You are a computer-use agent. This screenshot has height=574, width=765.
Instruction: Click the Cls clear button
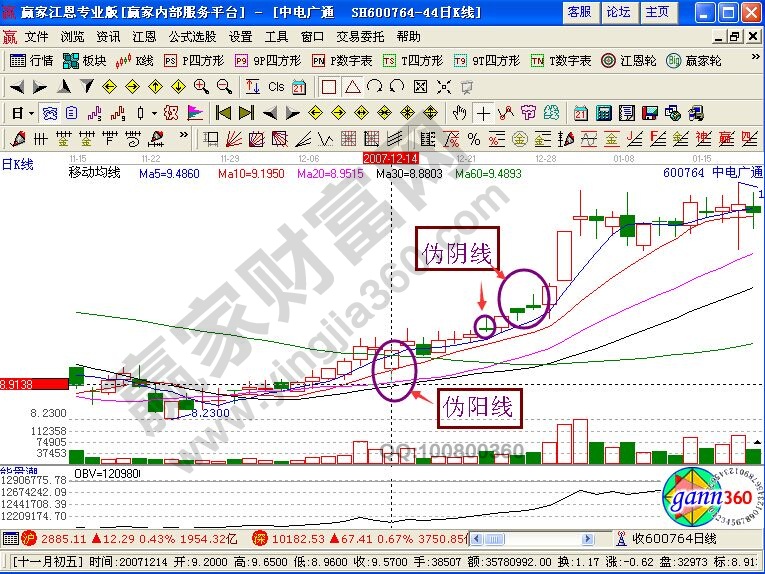276,87
